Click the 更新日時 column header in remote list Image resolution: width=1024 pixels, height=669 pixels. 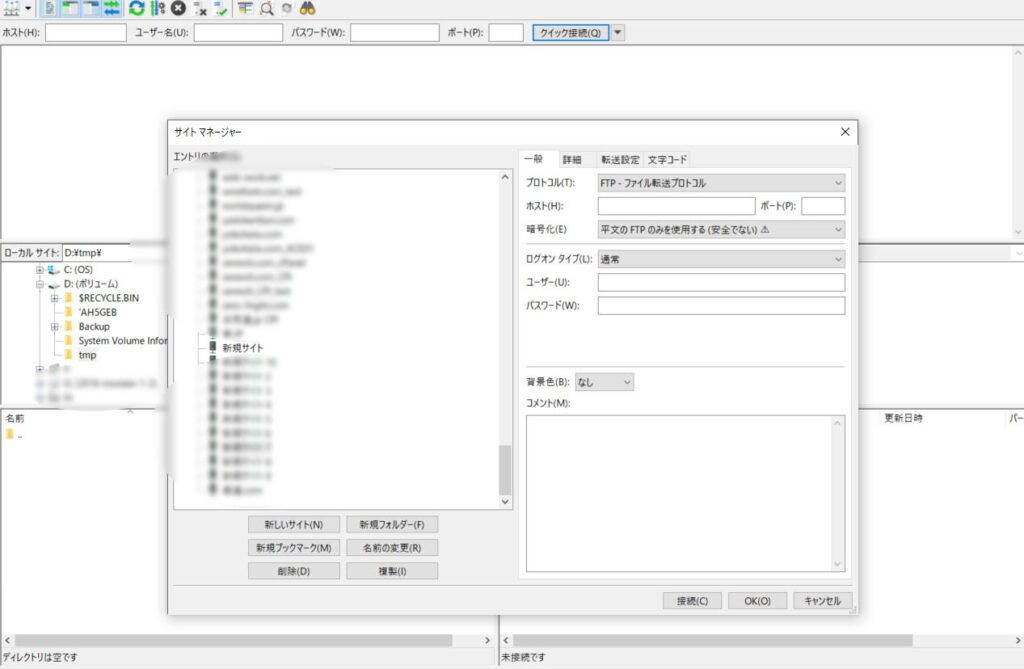click(x=903, y=418)
